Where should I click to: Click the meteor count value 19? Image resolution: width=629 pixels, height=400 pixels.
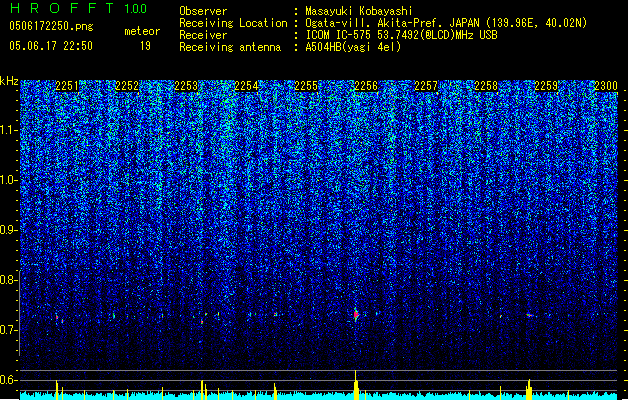145,46
